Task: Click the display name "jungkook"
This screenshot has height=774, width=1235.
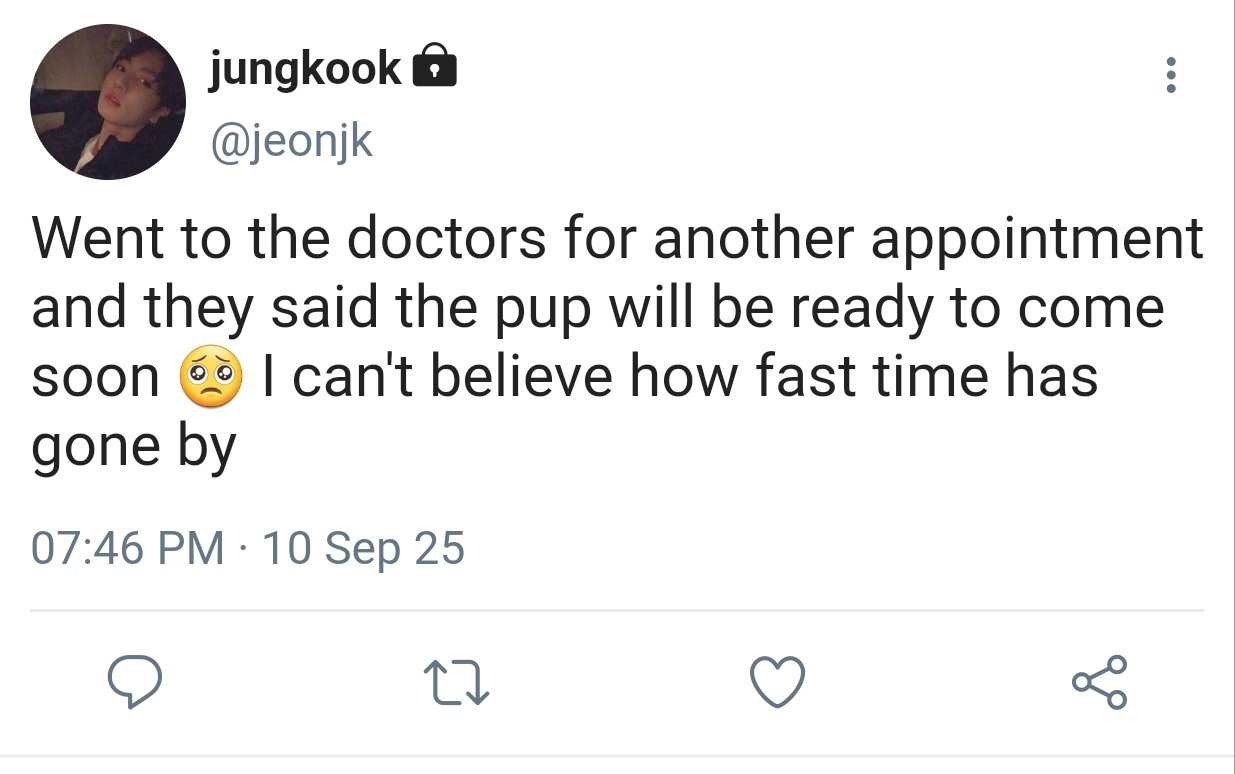Action: tap(306, 68)
